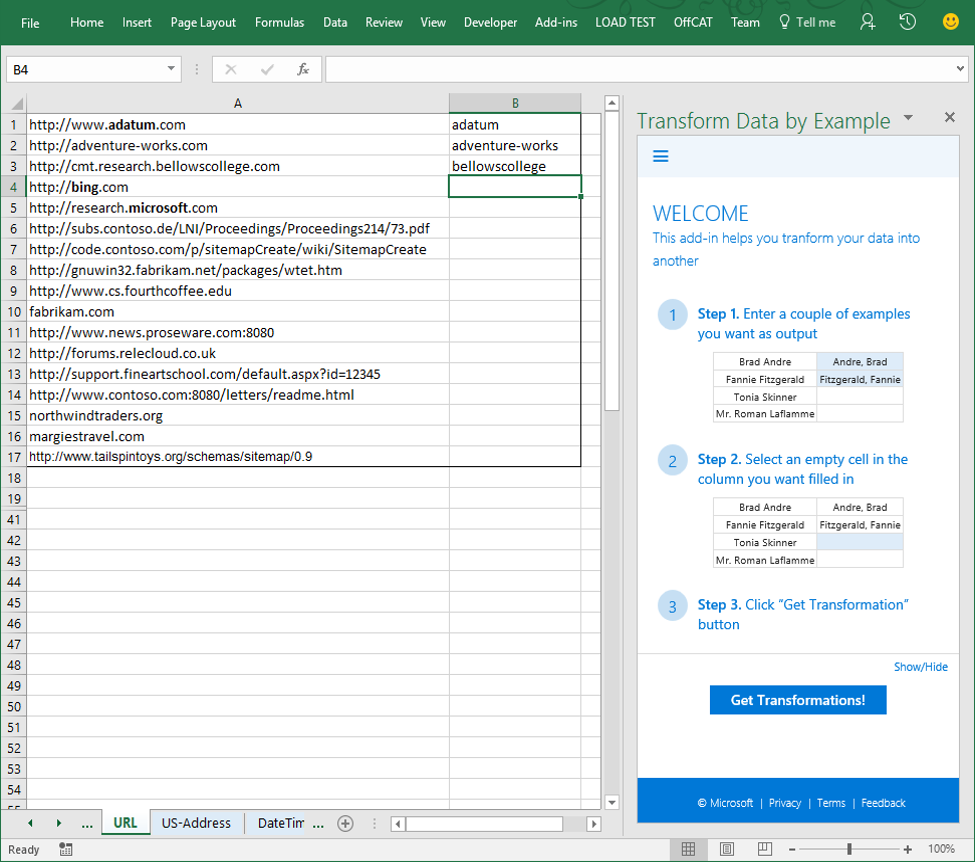975x862 pixels.
Task: Add a new sheet with plus icon
Action: (x=345, y=823)
